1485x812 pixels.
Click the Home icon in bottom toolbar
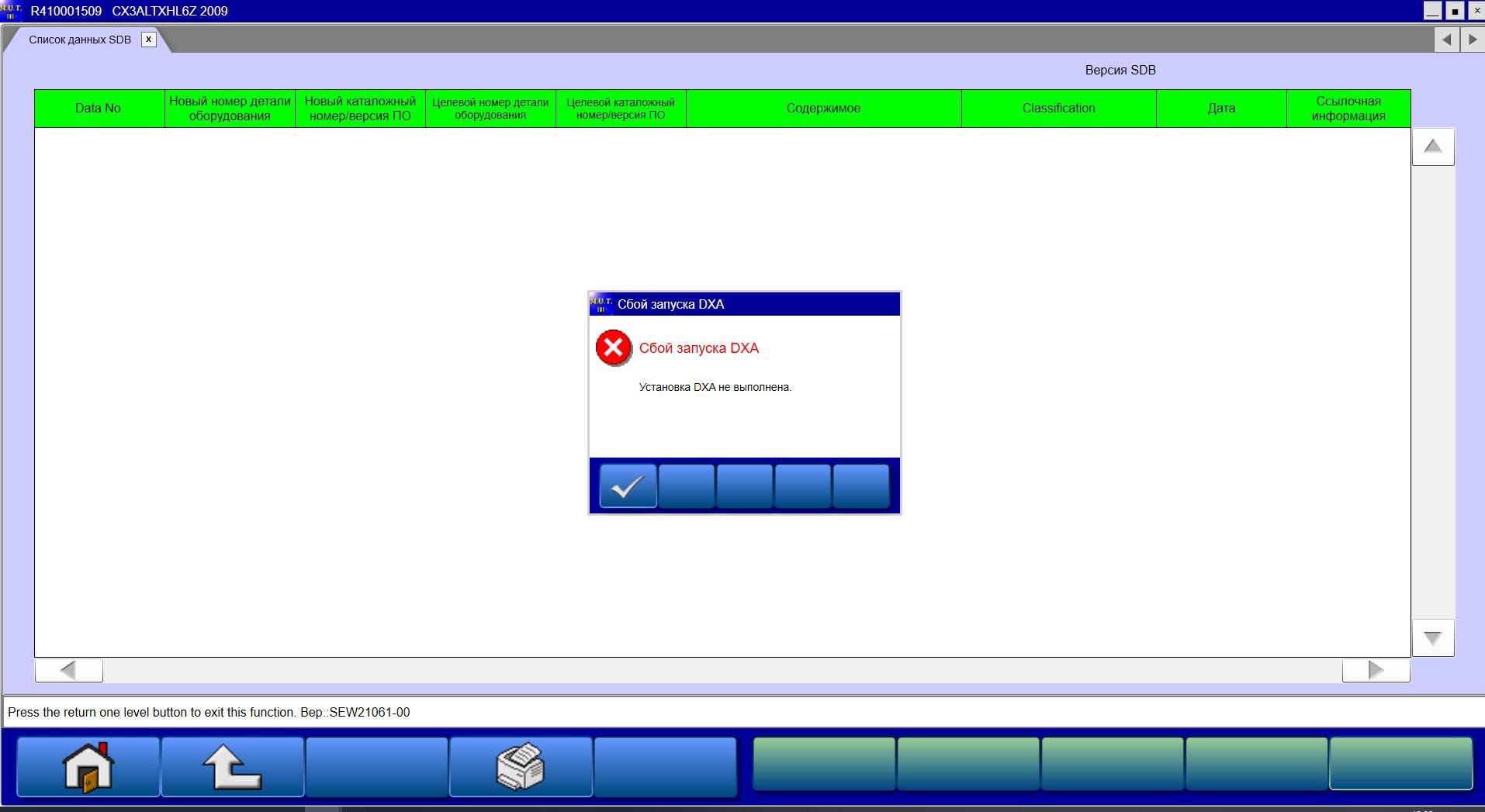tap(88, 767)
